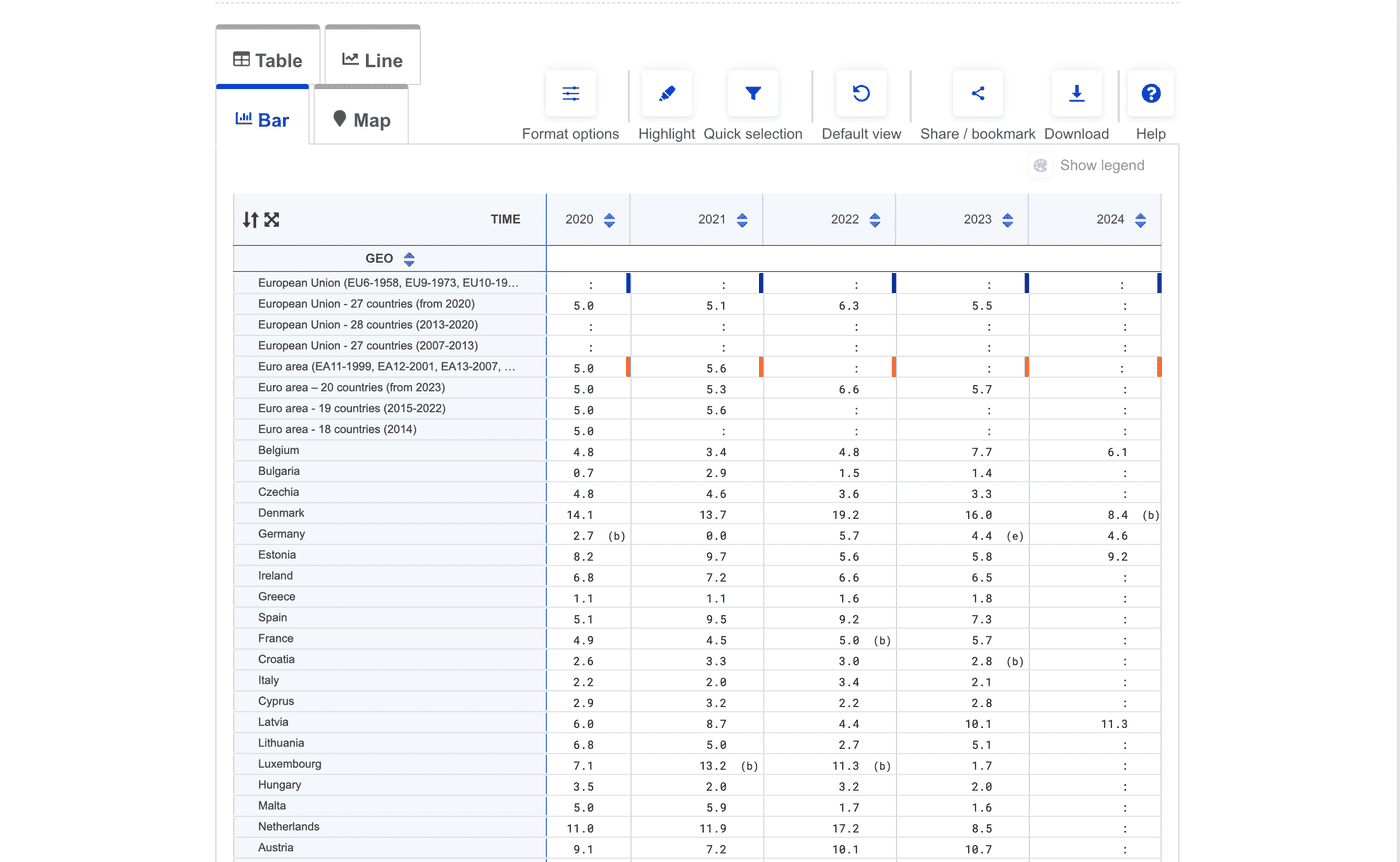Click the expand table fullscreen icon

[272, 220]
